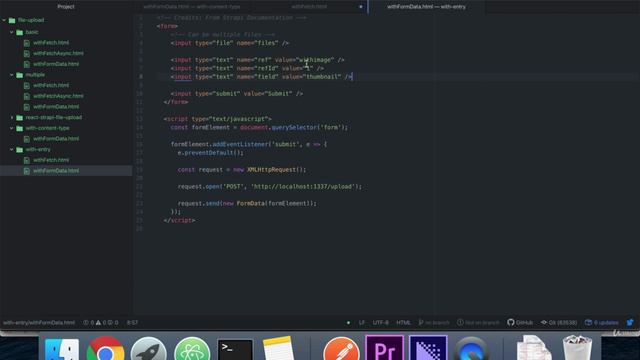Expand the react-strapi-file-upload folder

(x=12, y=118)
